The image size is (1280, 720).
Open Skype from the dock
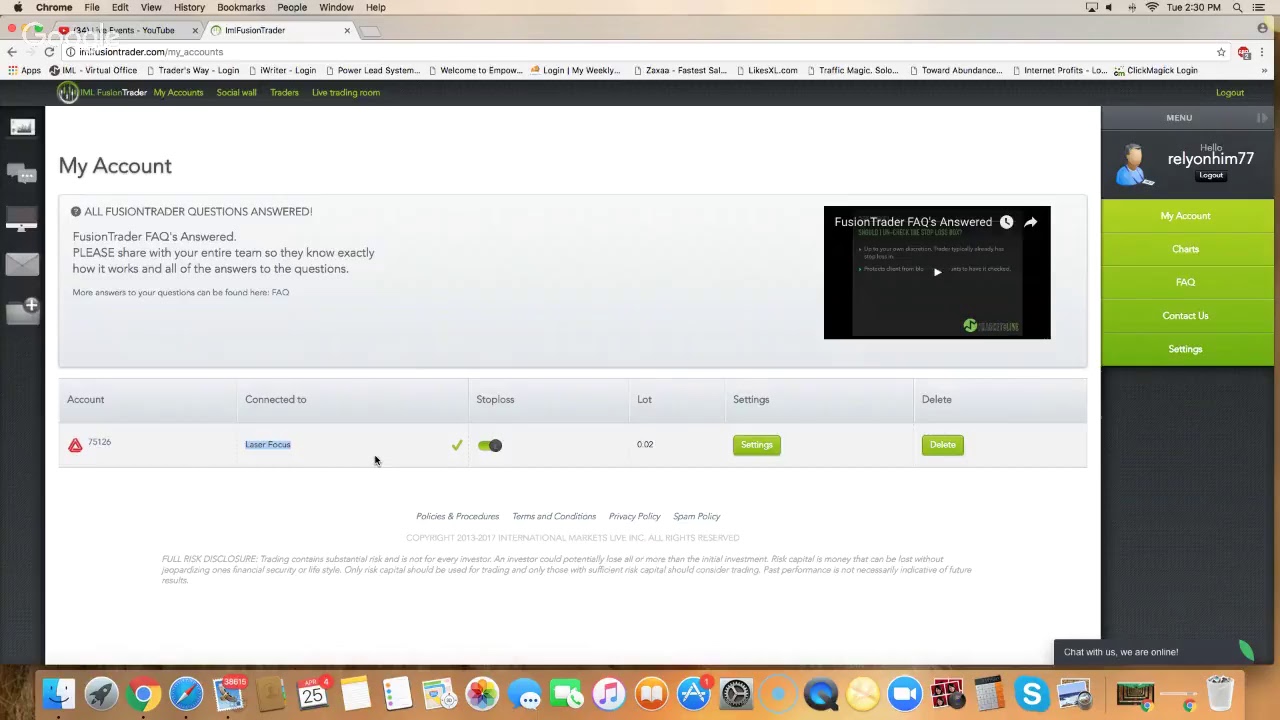coord(1031,694)
